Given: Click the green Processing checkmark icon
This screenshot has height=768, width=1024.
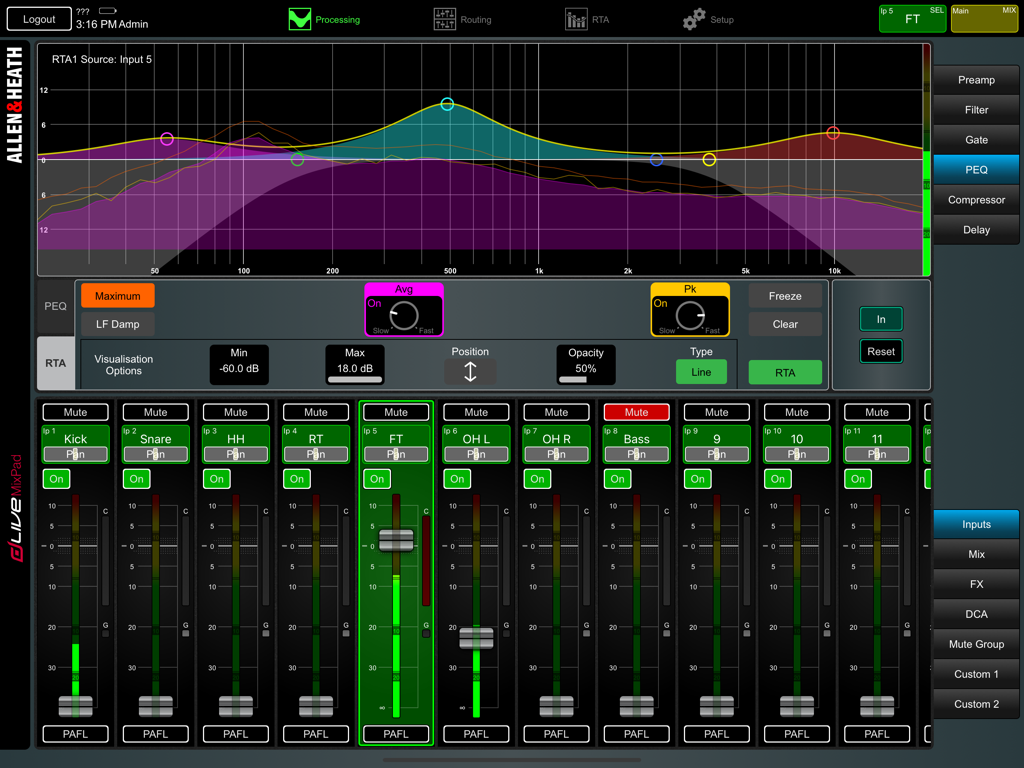Looking at the screenshot, I should click(298, 18).
